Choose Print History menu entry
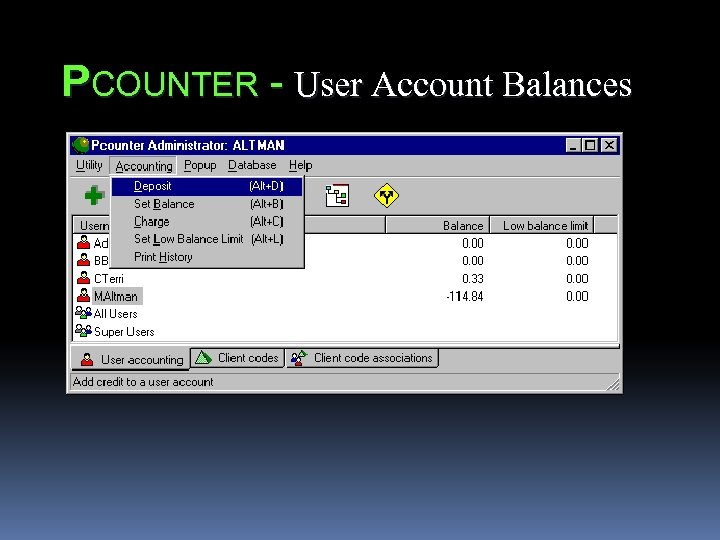 (x=207, y=257)
